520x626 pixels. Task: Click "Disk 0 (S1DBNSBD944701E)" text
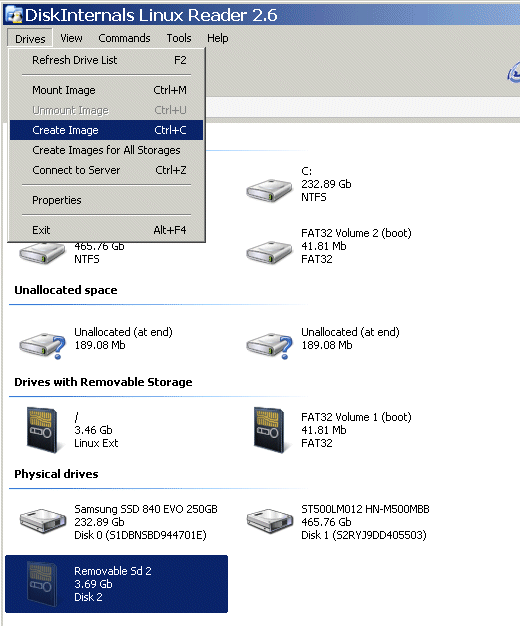click(x=140, y=535)
